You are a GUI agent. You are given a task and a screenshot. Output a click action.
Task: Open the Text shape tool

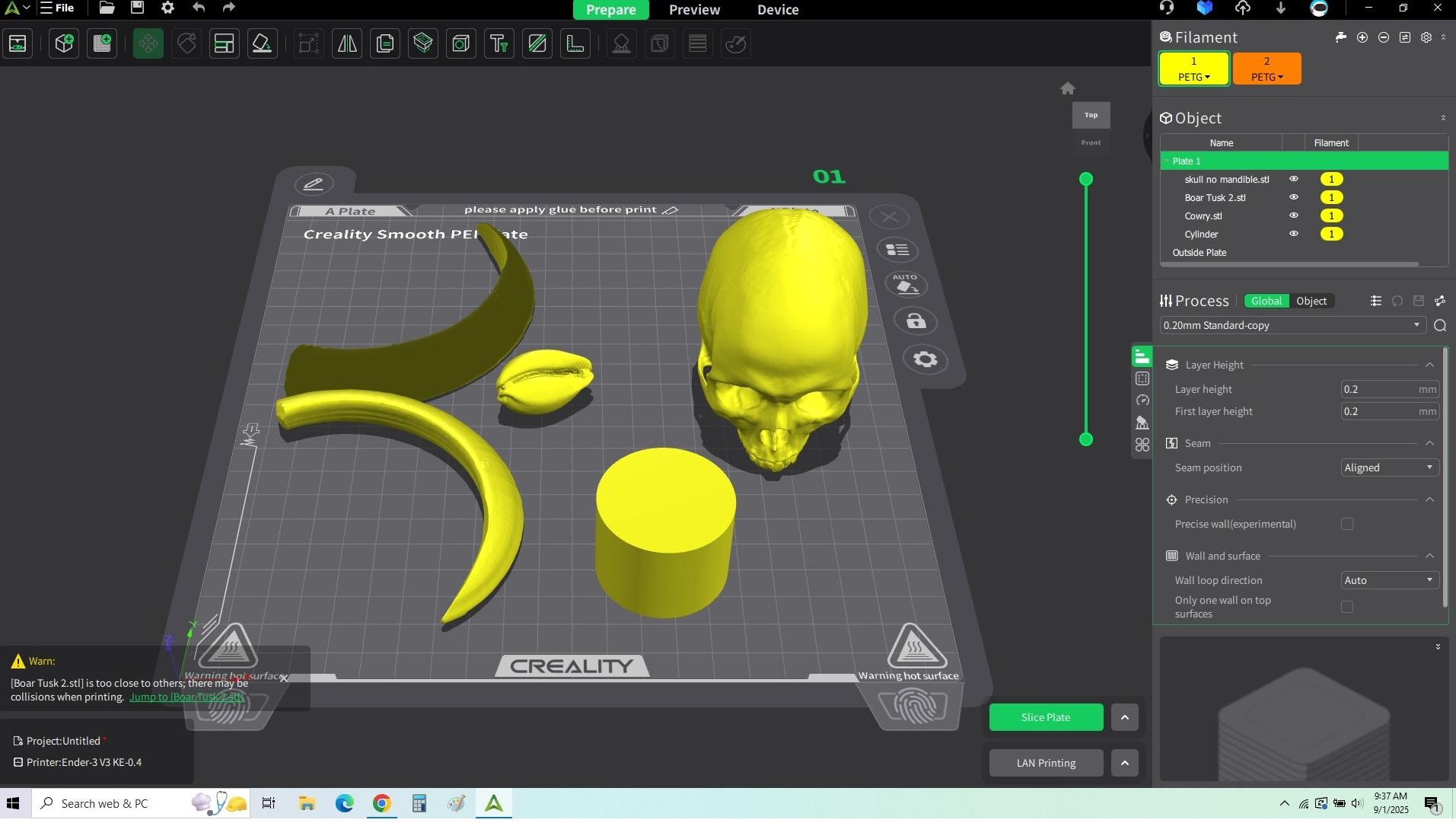499,43
